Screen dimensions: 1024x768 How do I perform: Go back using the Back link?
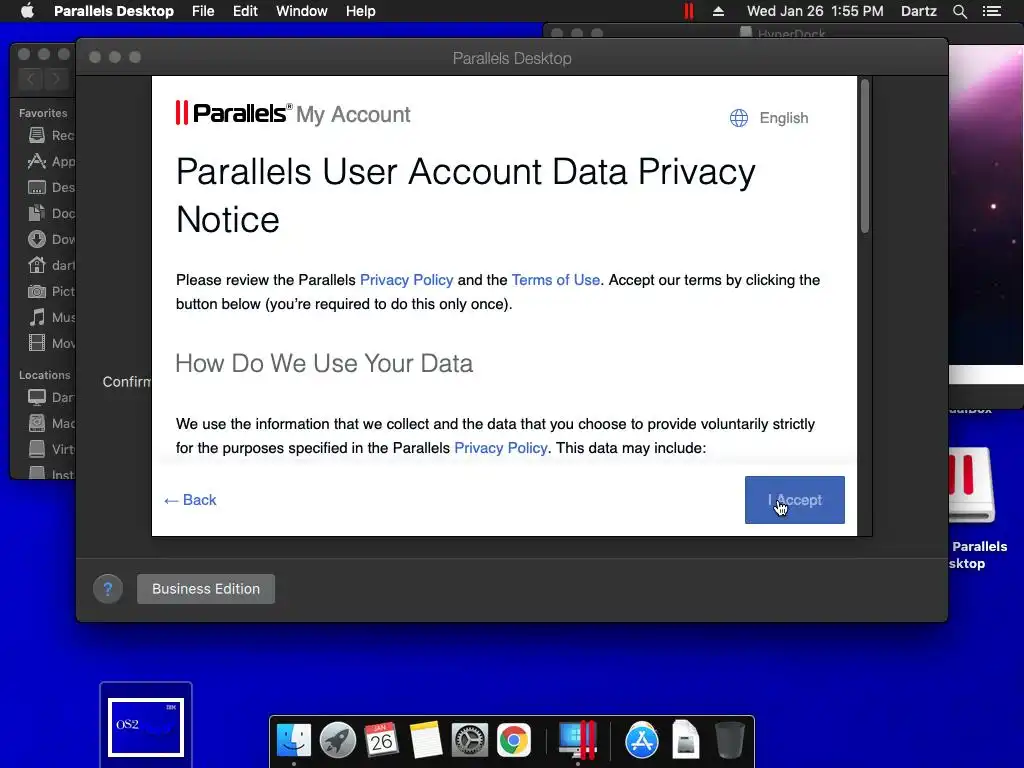[190, 500]
